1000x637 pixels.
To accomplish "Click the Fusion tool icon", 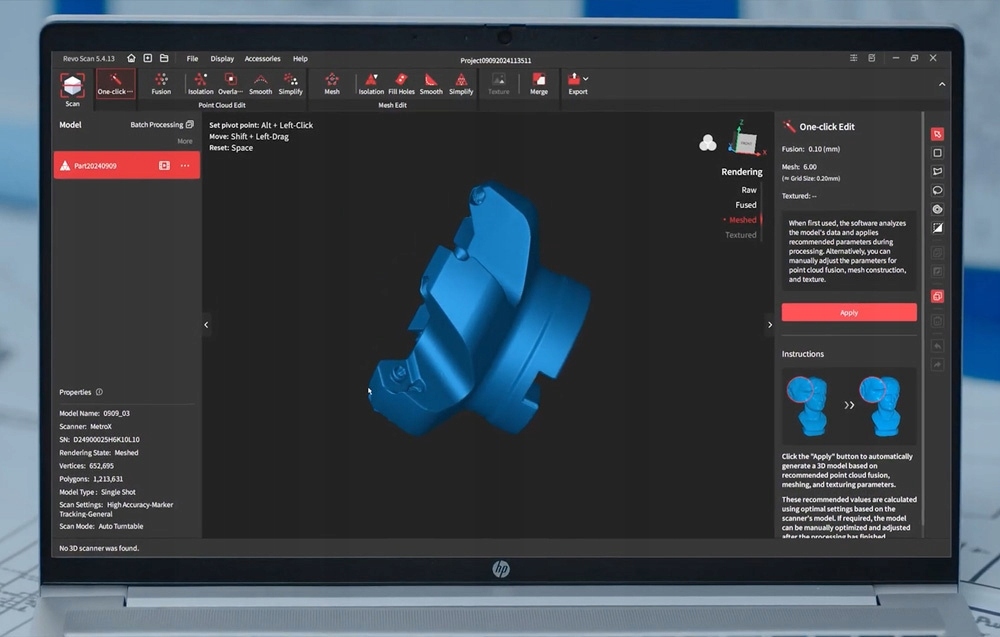I will click(x=161, y=82).
